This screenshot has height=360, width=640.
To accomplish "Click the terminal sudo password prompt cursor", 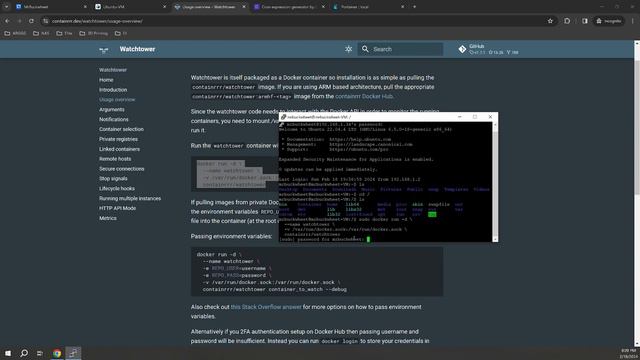I will click(x=368, y=239).
